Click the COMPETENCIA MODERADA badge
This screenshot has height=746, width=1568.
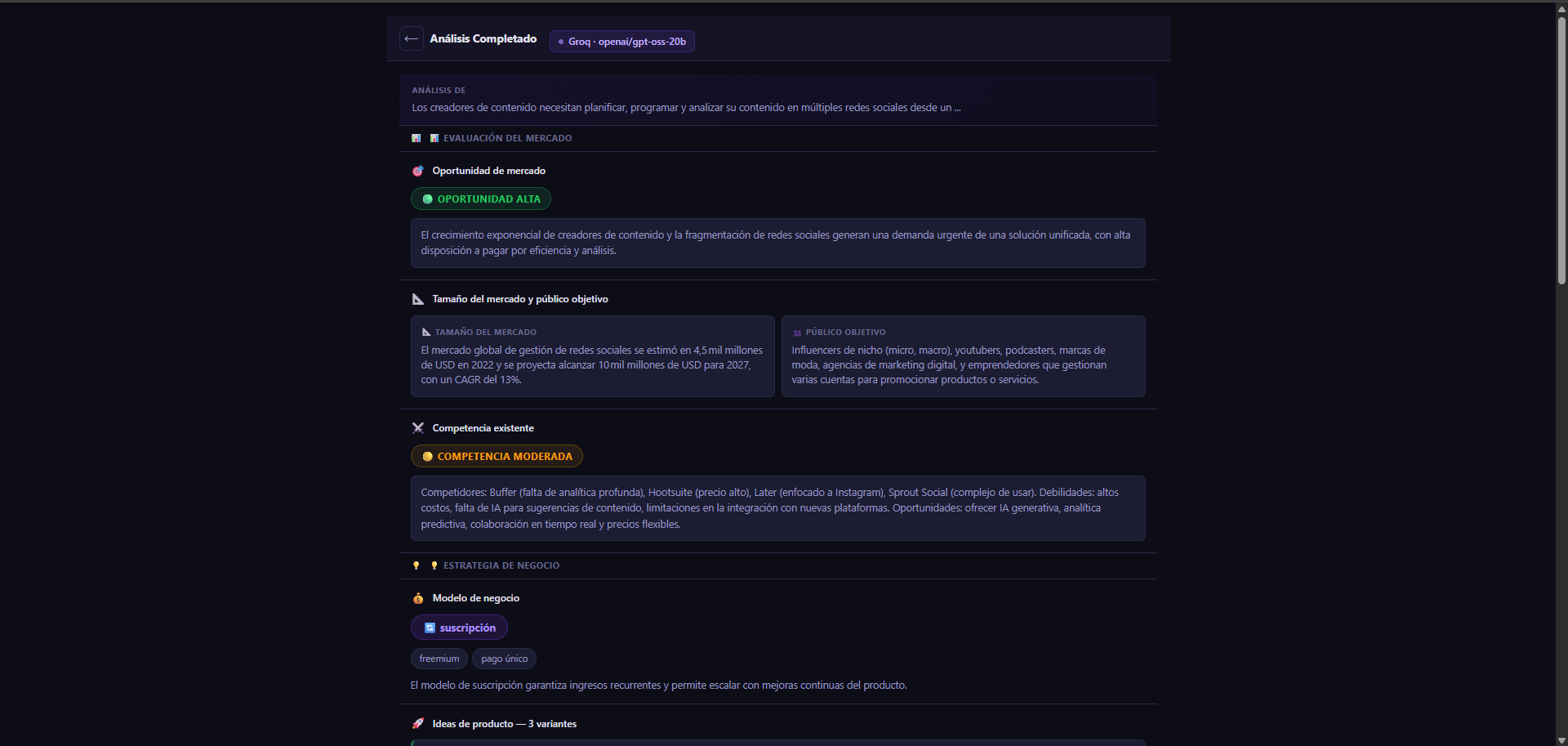497,457
